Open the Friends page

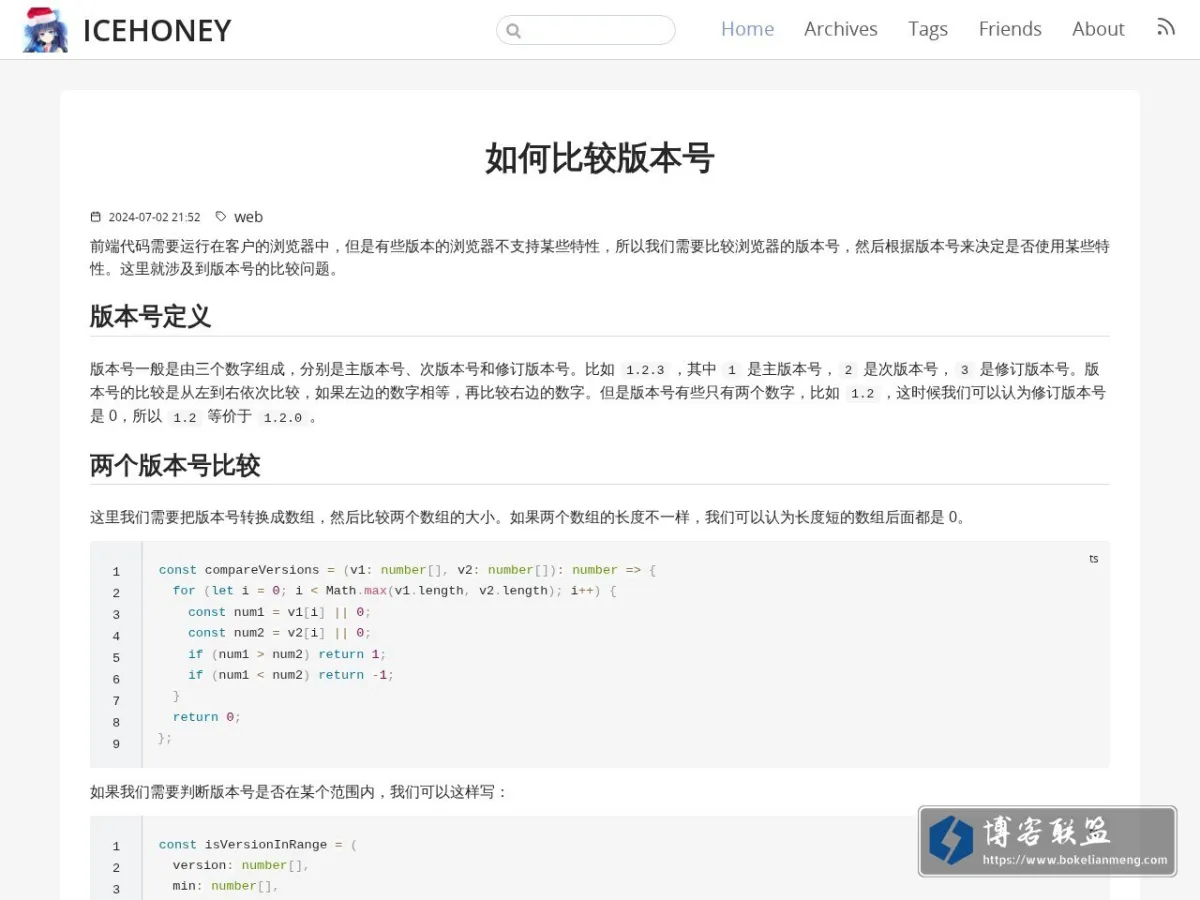click(1010, 29)
